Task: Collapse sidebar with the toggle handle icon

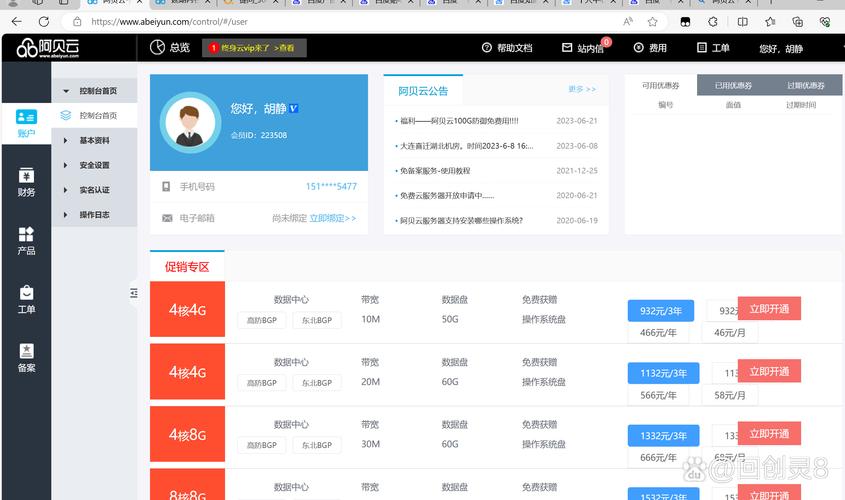Action: click(134, 293)
